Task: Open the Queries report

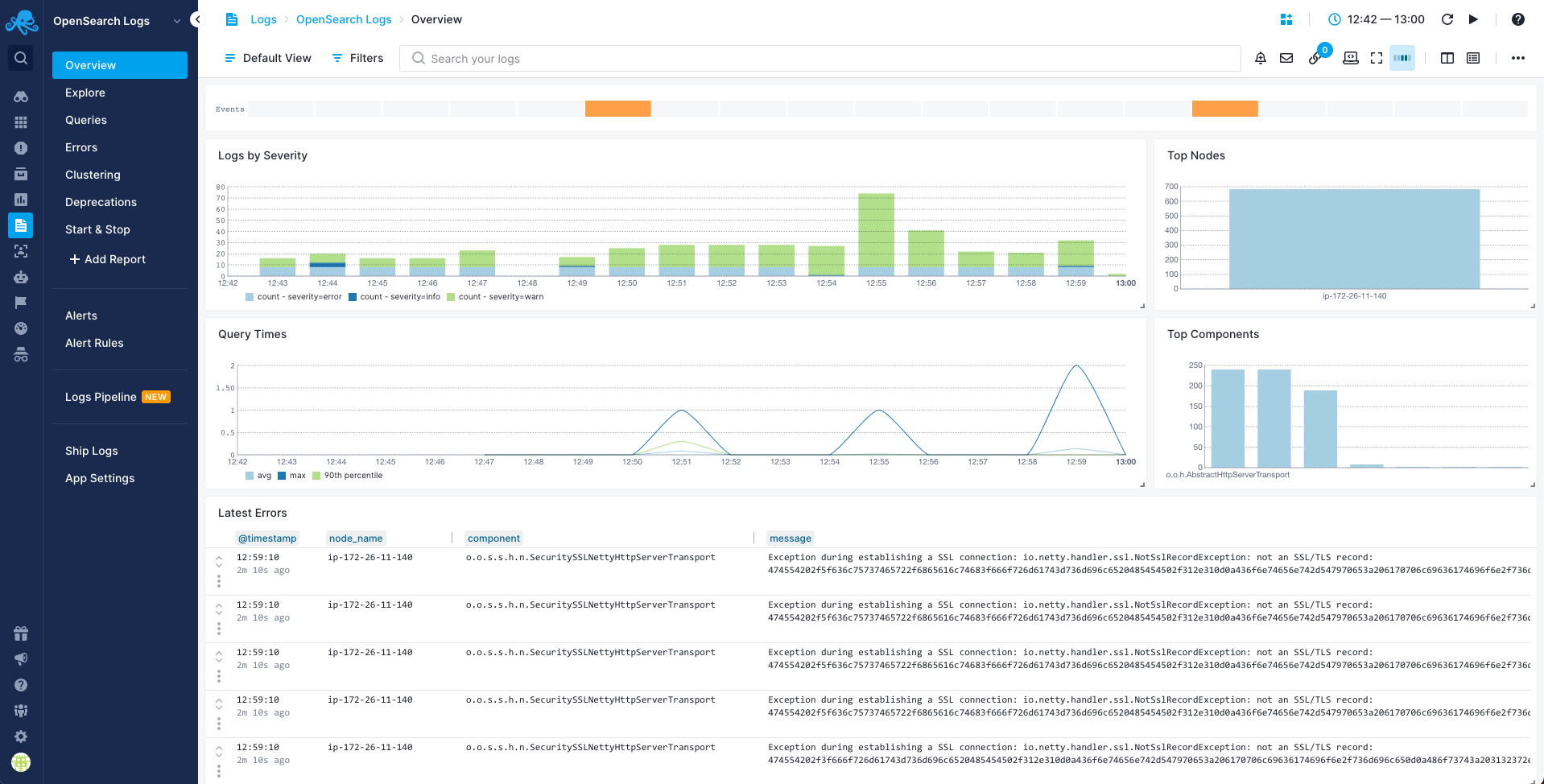Action: click(86, 120)
